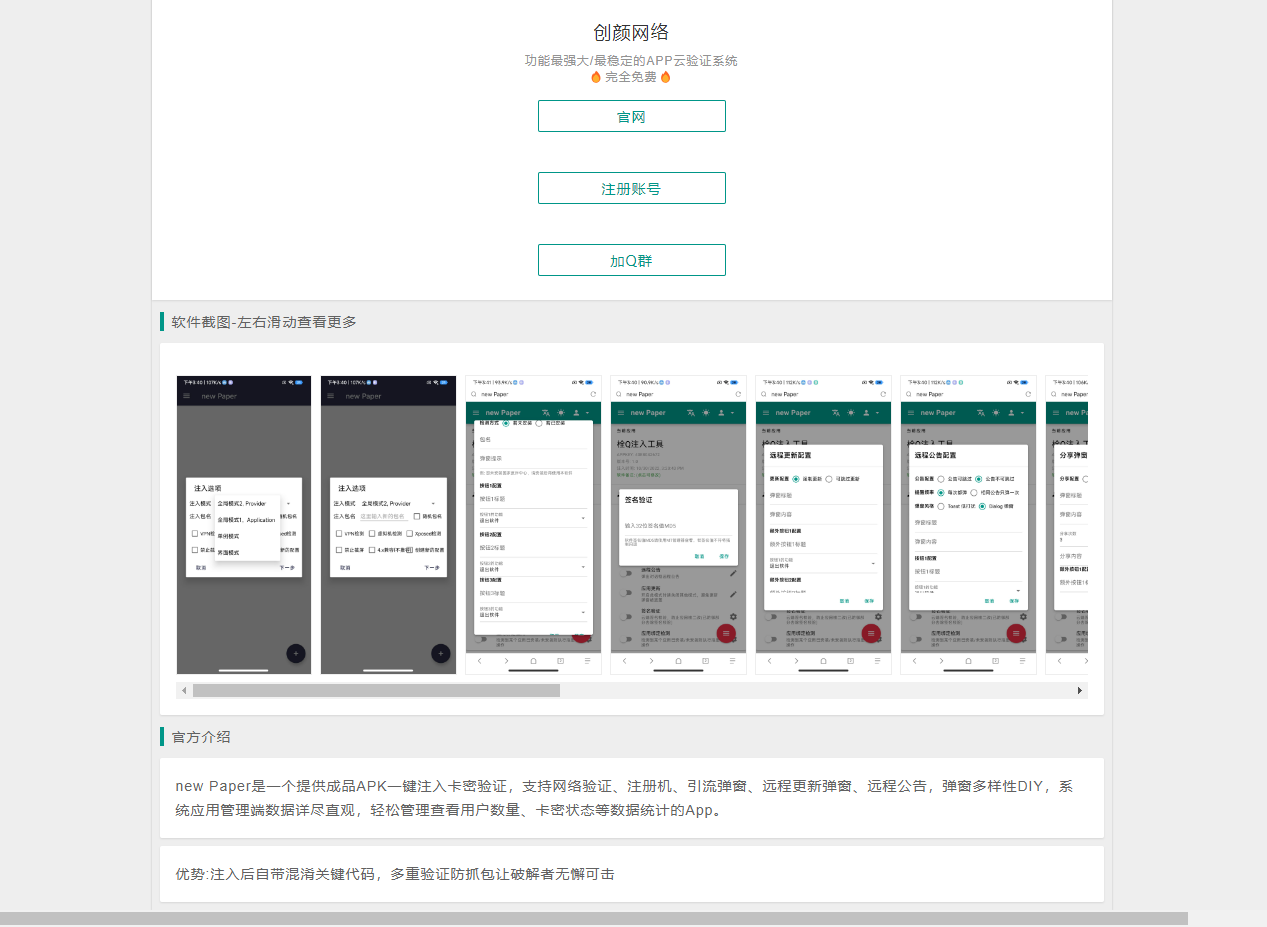Open the 官网 official website button
Viewport: 1267px width, 927px height.
click(x=631, y=116)
